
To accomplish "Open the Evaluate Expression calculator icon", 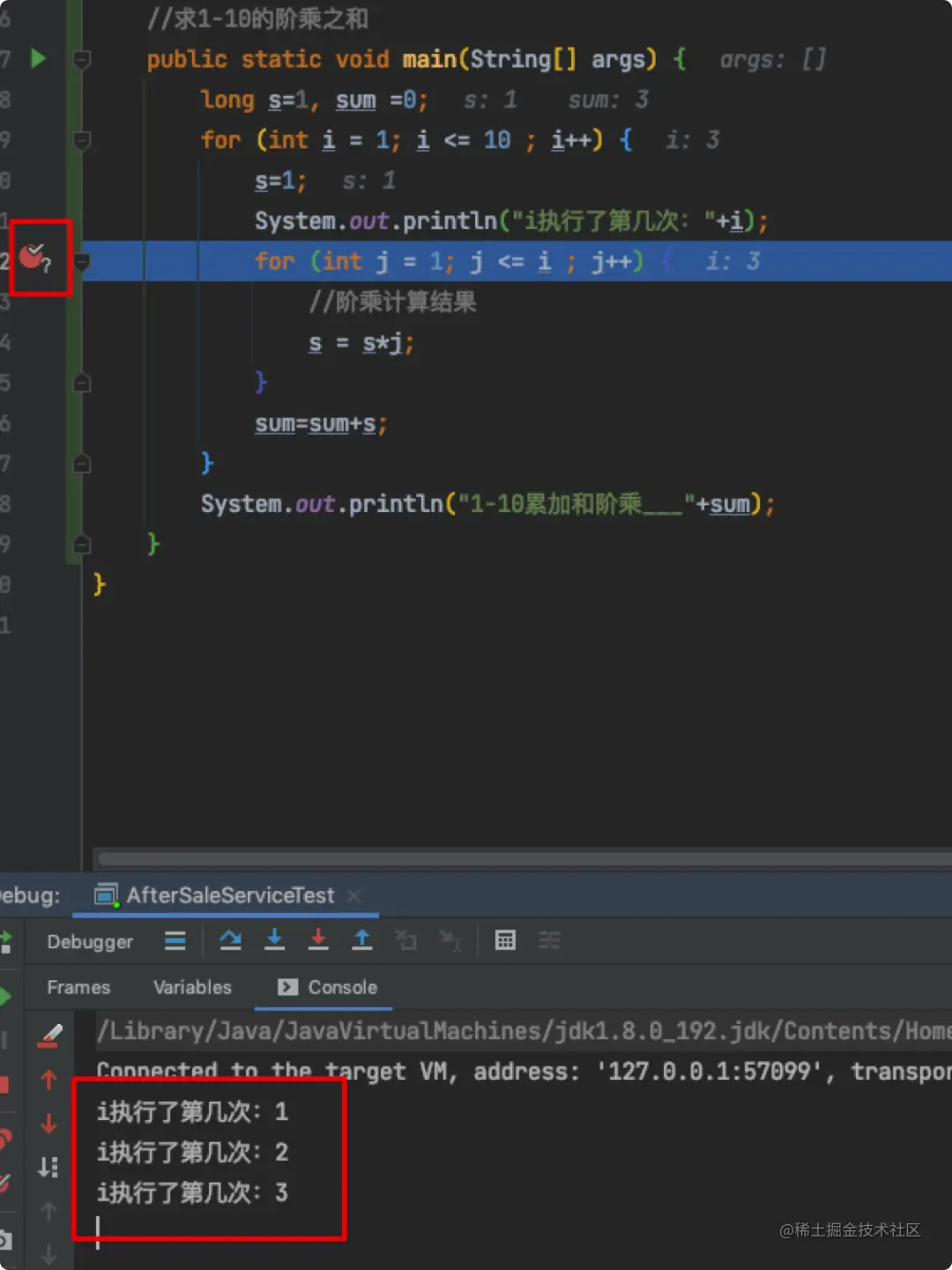I will 505,940.
